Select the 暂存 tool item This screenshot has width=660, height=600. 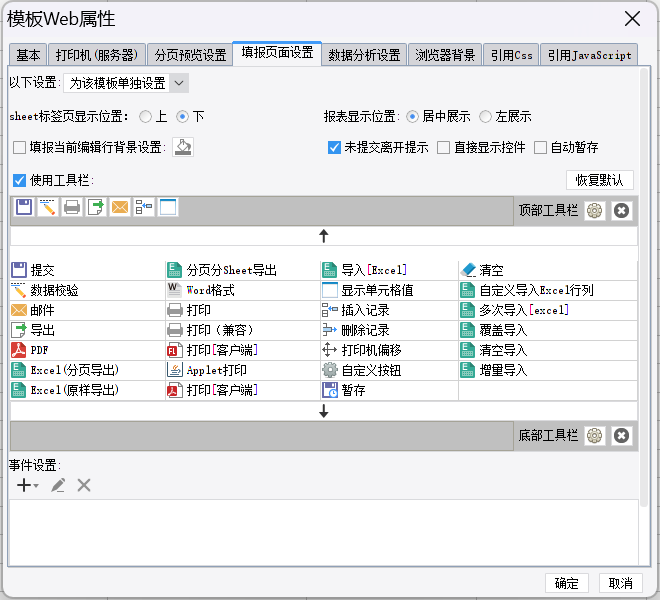click(x=389, y=390)
